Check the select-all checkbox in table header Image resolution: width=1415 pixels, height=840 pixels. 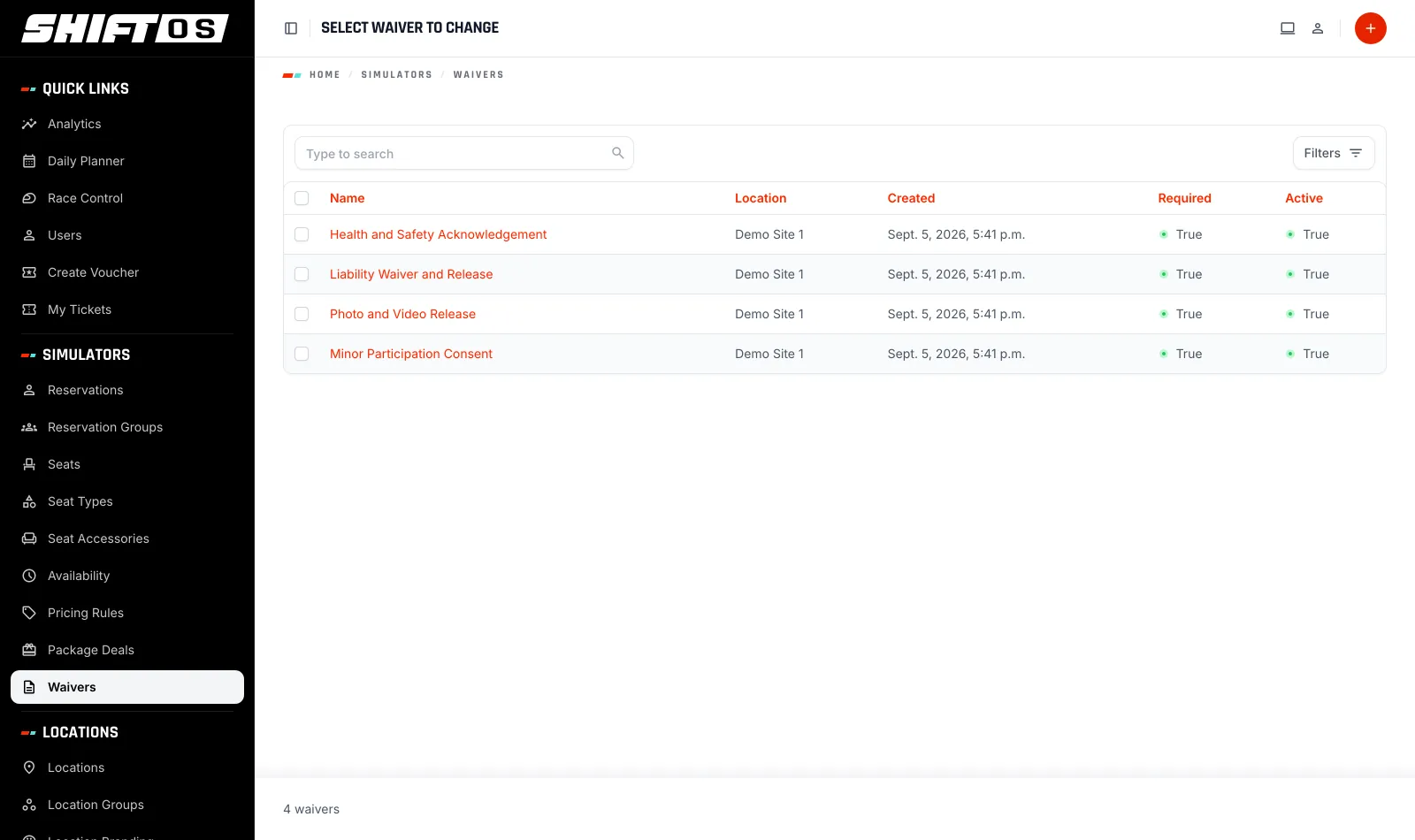(302, 198)
